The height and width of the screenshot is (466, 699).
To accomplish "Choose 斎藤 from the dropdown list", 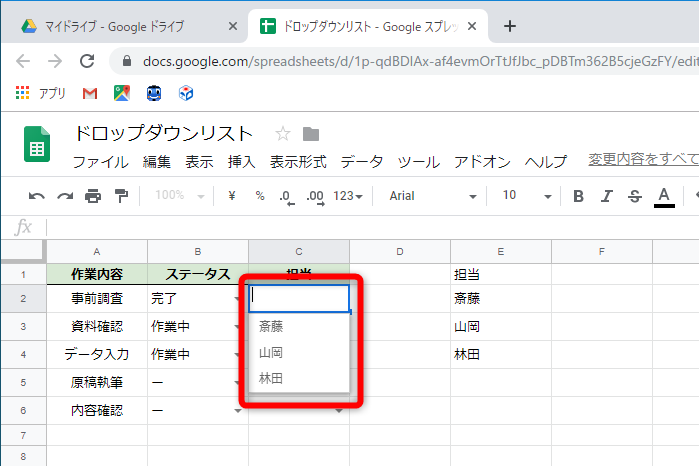I will coord(299,326).
